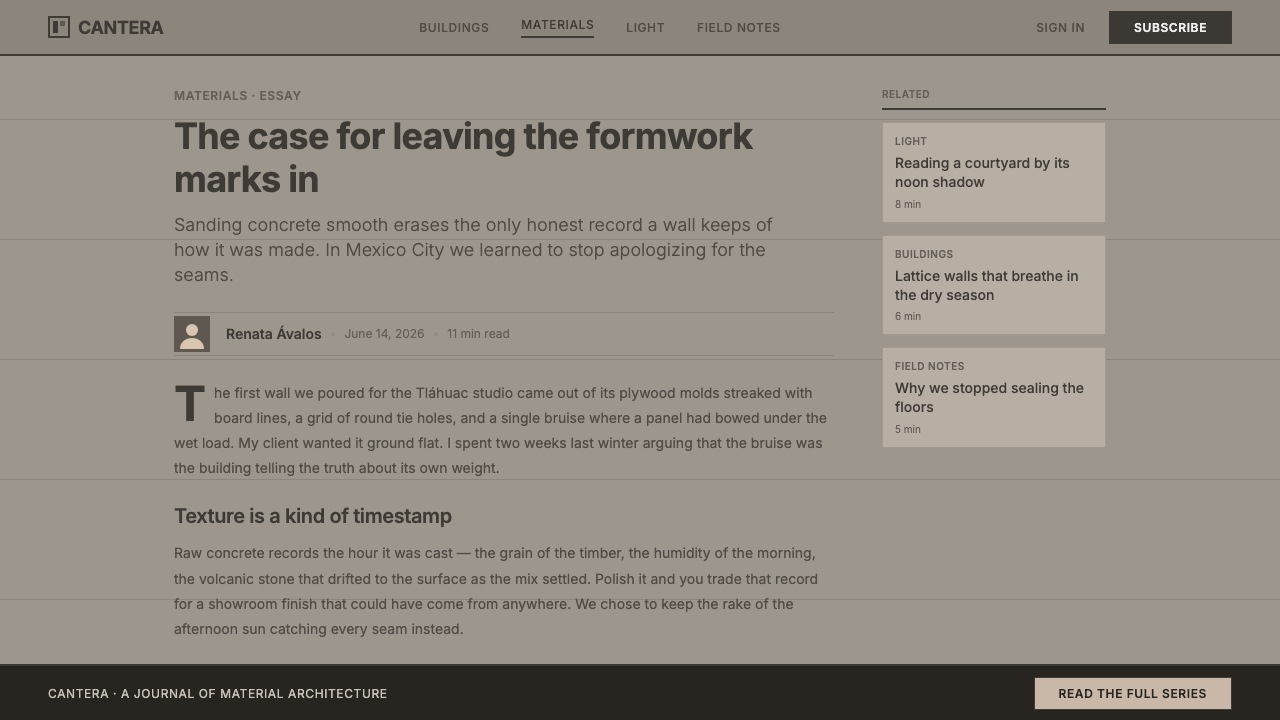Open author Renata Ávalos avatar
Image resolution: width=1280 pixels, height=720 pixels.
click(192, 334)
